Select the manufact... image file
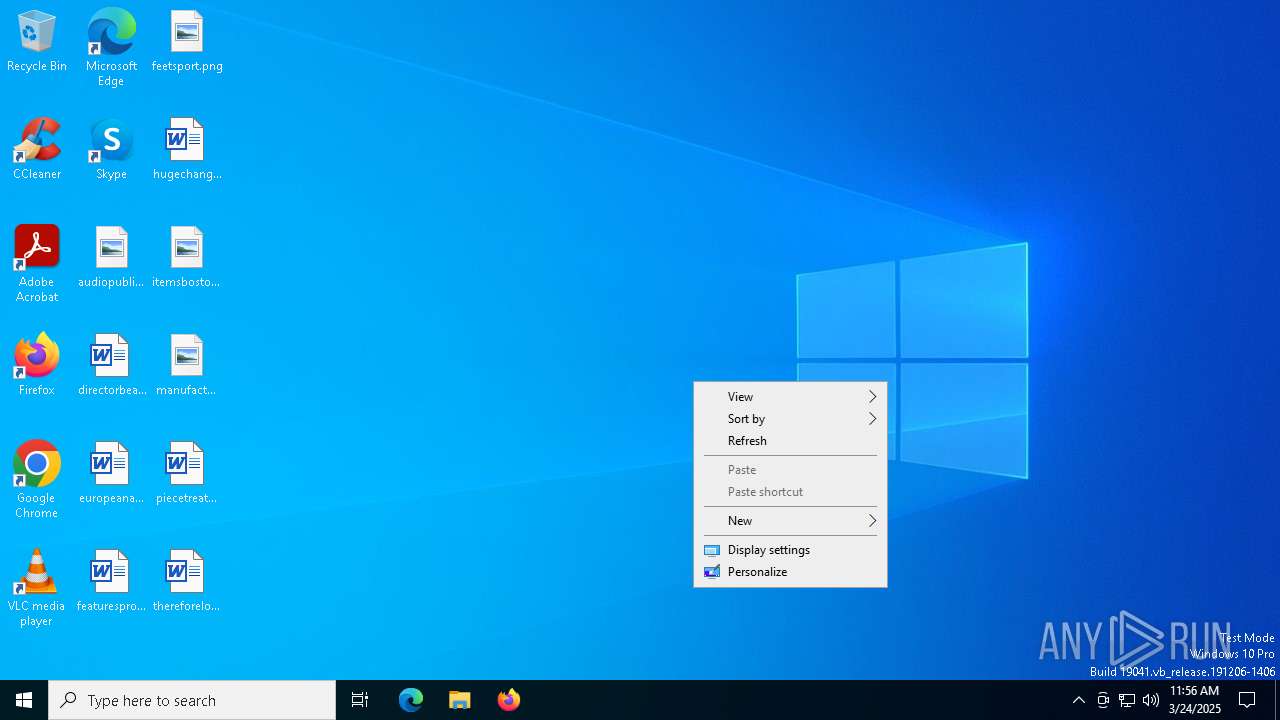The image size is (1280, 720). tap(187, 366)
